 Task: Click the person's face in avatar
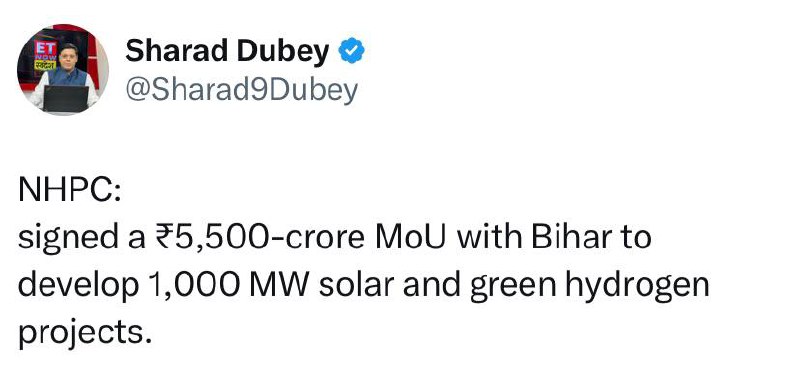[x=67, y=55]
